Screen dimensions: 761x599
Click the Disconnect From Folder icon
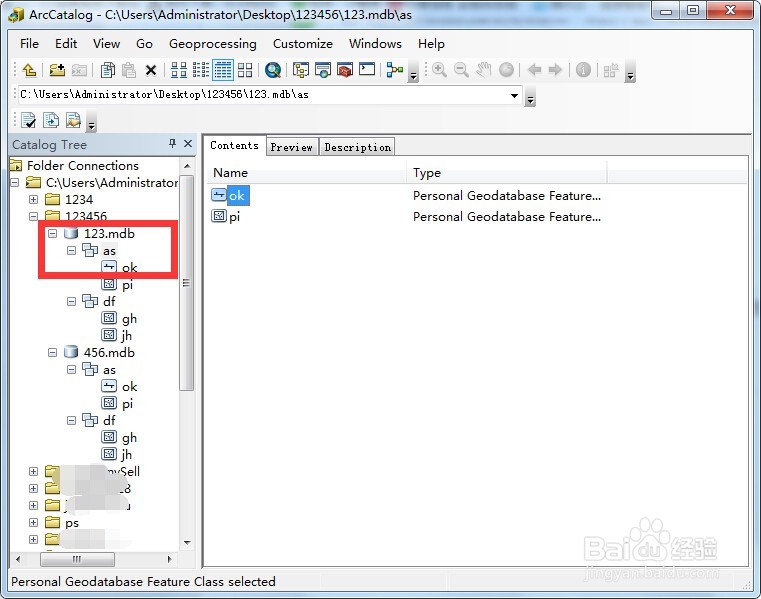click(x=79, y=70)
